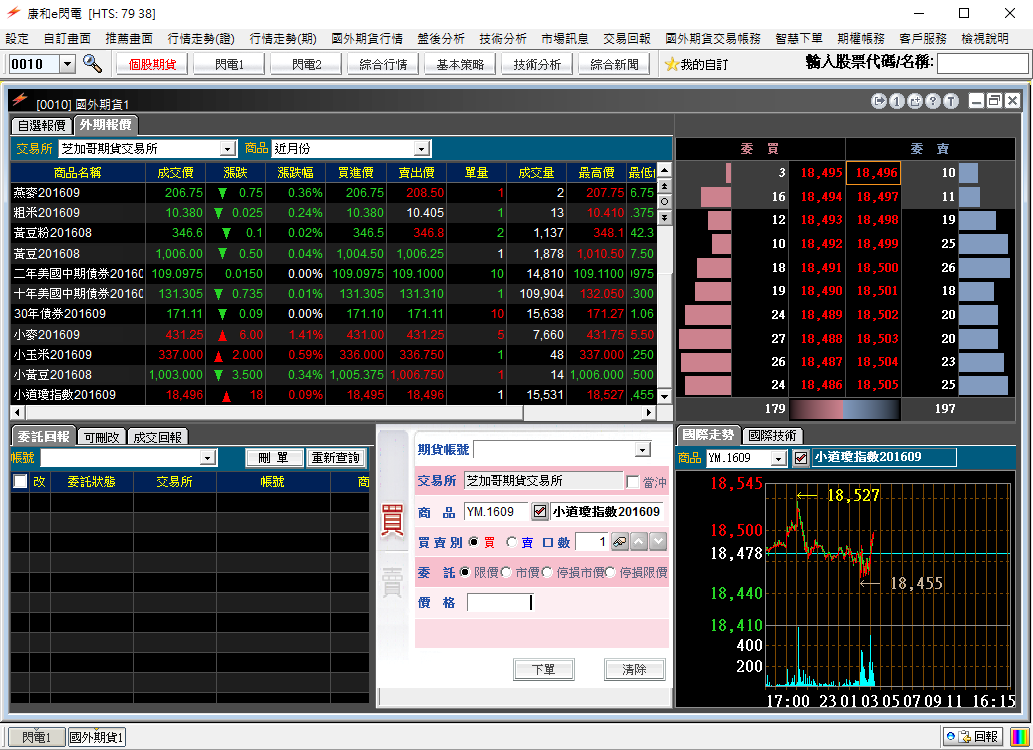Click the 我的自訂 star favorites icon

[672, 64]
